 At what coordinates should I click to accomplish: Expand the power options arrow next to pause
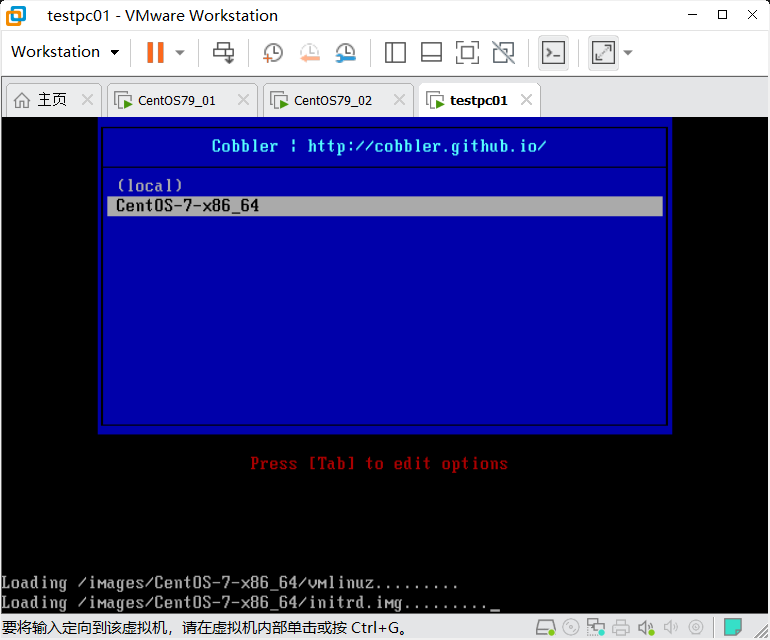[x=180, y=52]
